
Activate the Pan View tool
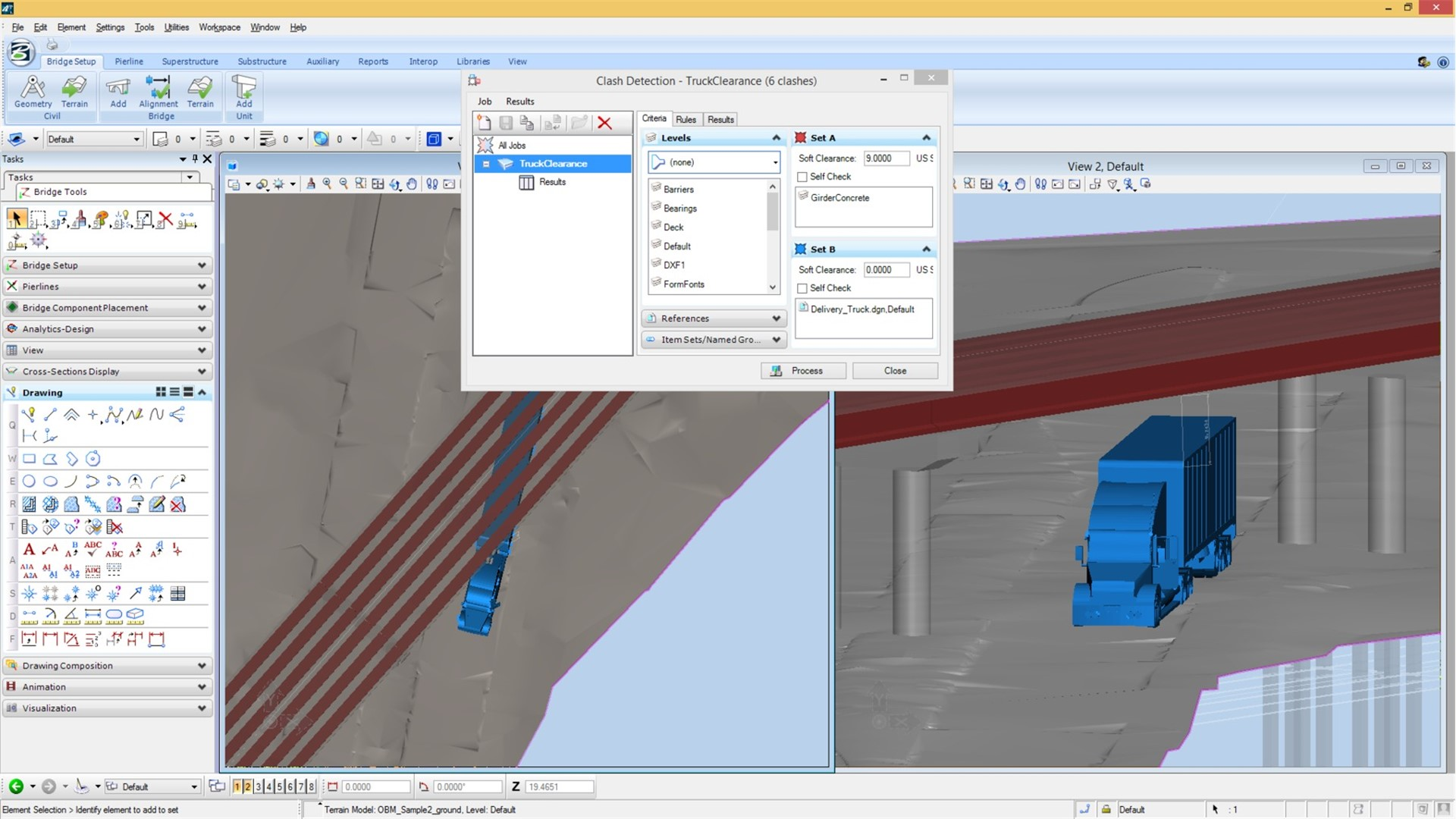click(x=412, y=184)
